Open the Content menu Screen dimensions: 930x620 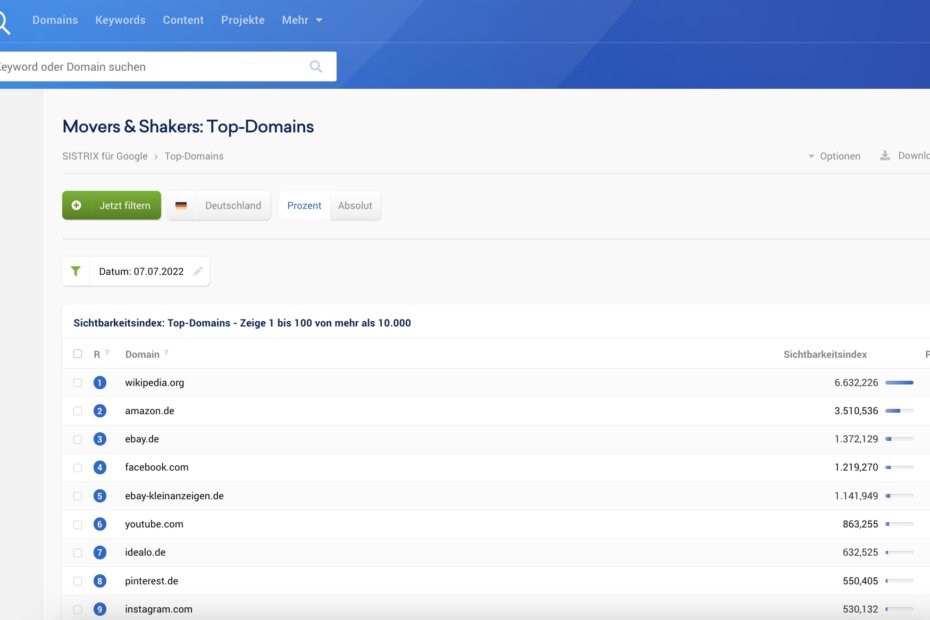pyautogui.click(x=183, y=20)
